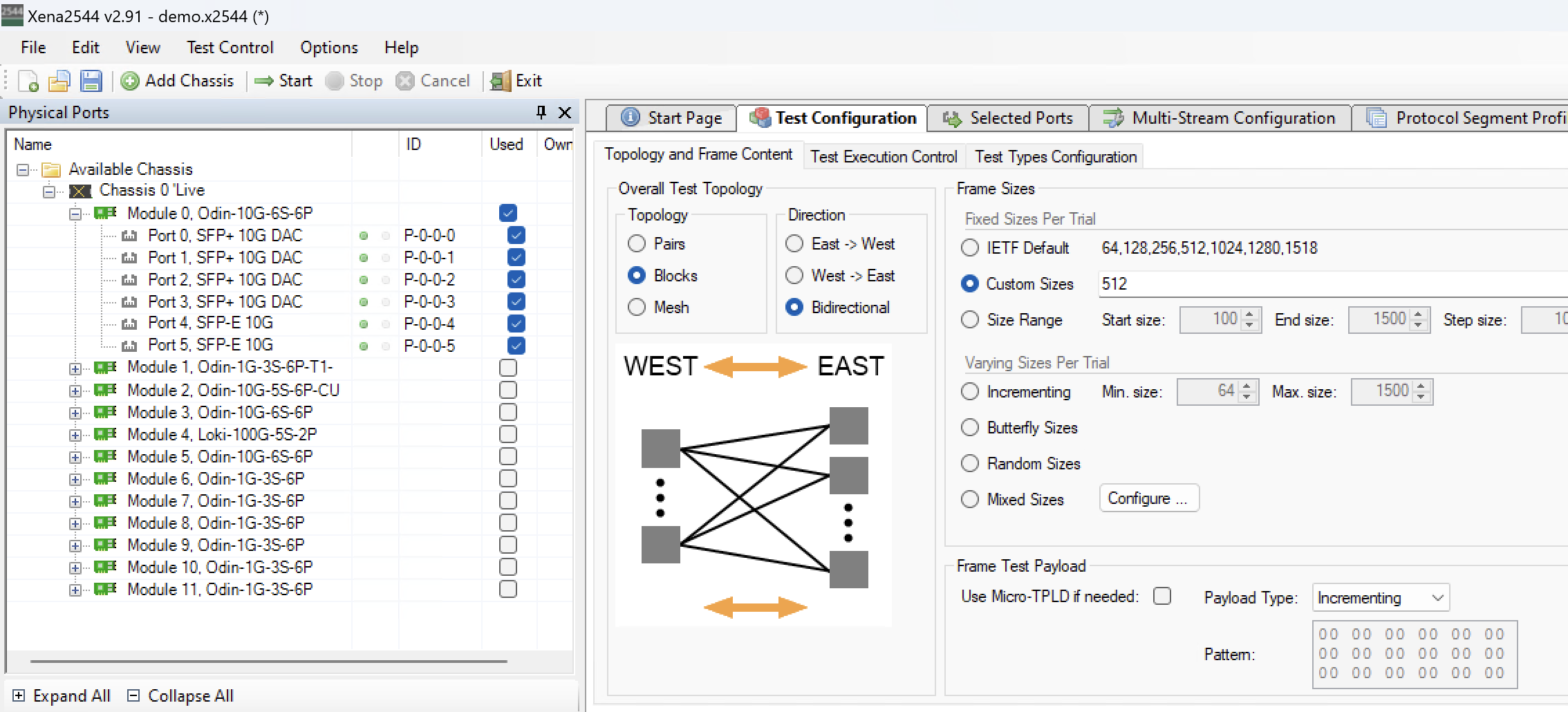
Task: Check the Used box for Module 11
Action: coord(508,589)
